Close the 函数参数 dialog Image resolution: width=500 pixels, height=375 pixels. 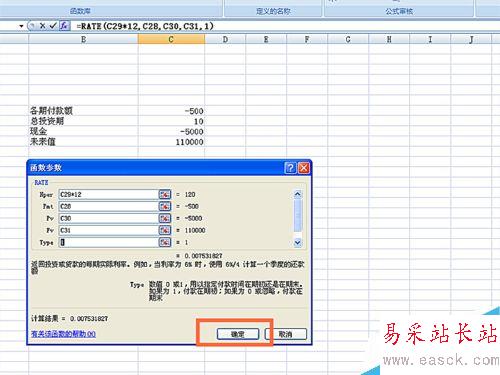click(304, 168)
